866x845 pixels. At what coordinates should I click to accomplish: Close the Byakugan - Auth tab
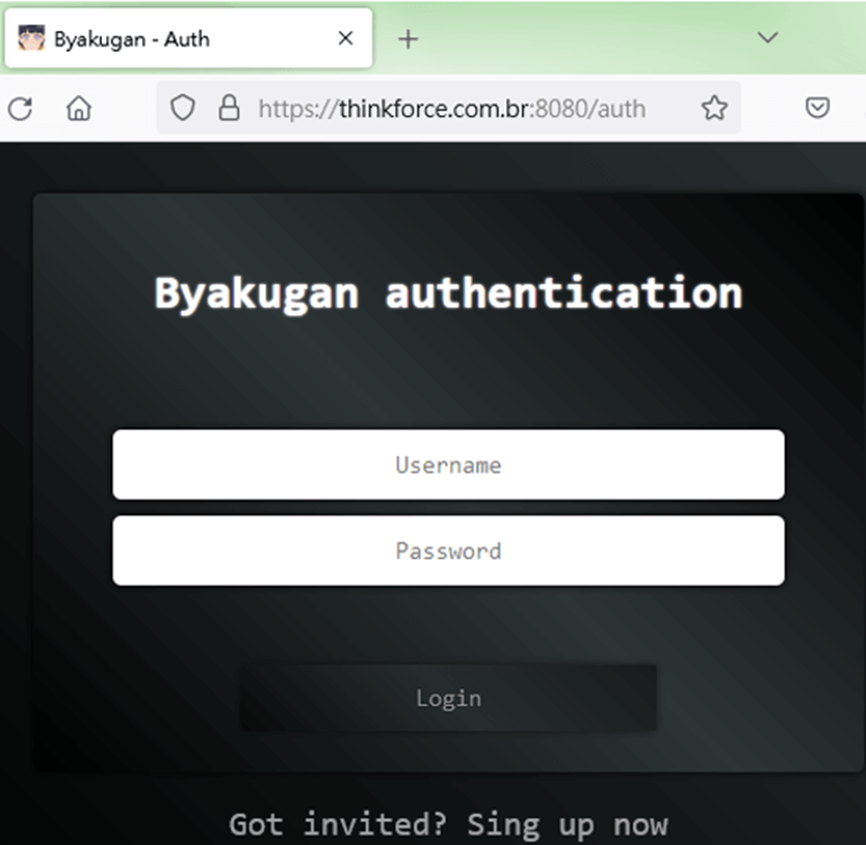(345, 39)
